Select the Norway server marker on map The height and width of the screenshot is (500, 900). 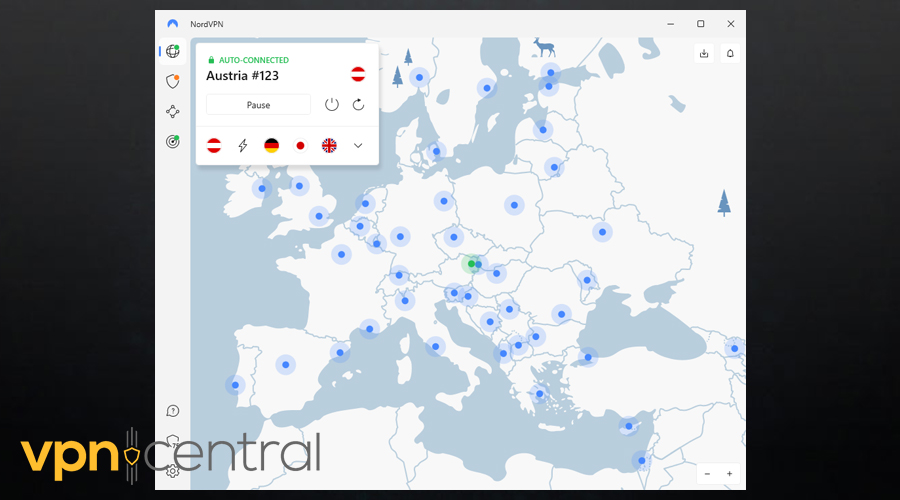[420, 77]
